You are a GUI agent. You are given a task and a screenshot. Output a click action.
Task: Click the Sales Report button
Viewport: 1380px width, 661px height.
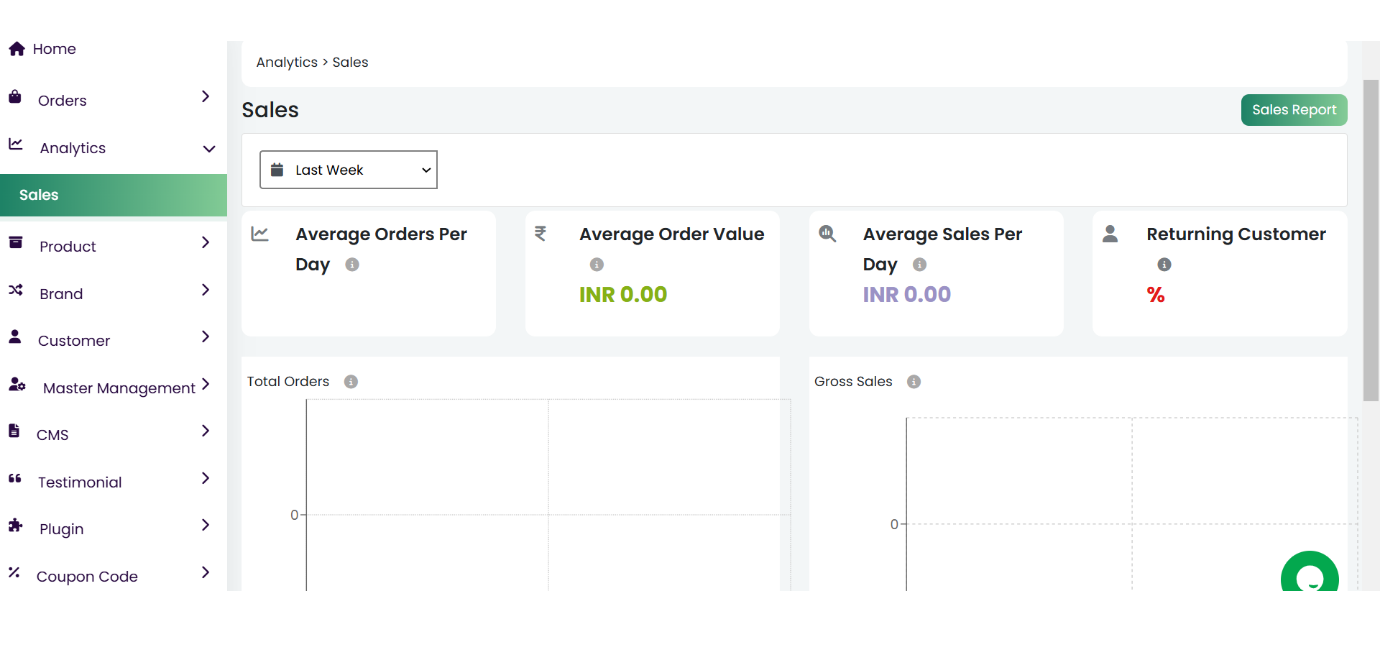[x=1293, y=110]
